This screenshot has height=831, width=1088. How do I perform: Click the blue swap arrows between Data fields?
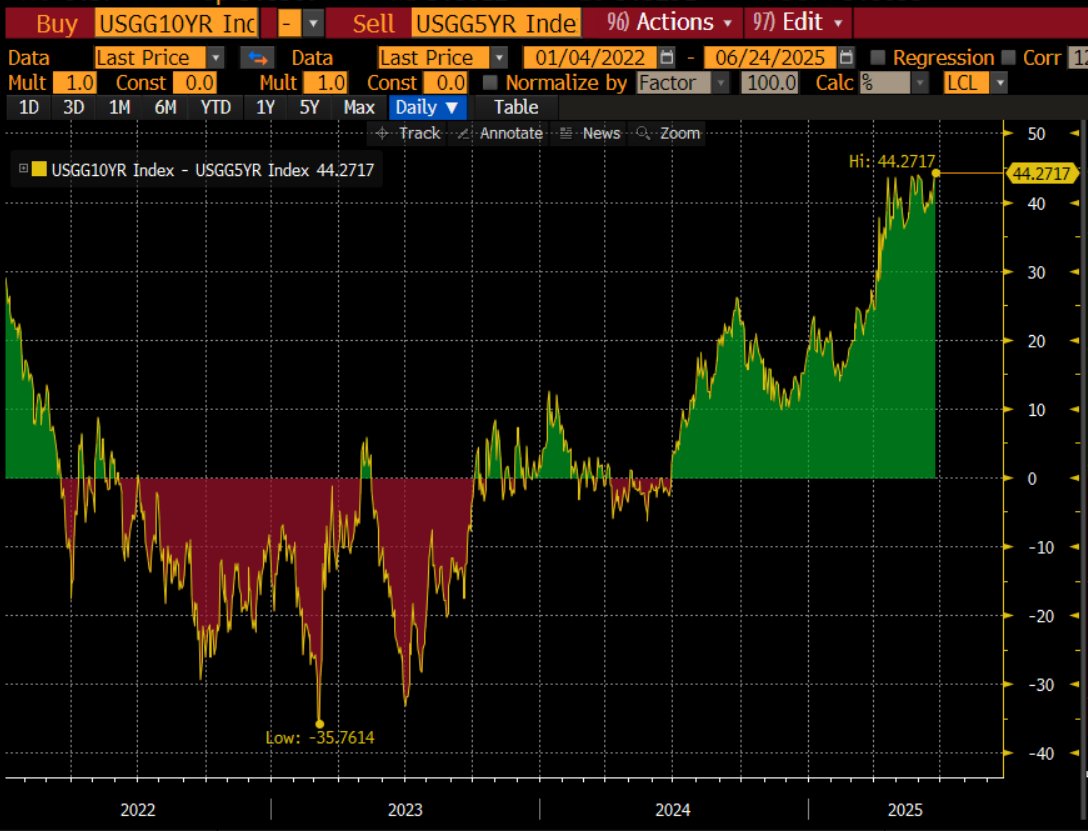[256, 57]
